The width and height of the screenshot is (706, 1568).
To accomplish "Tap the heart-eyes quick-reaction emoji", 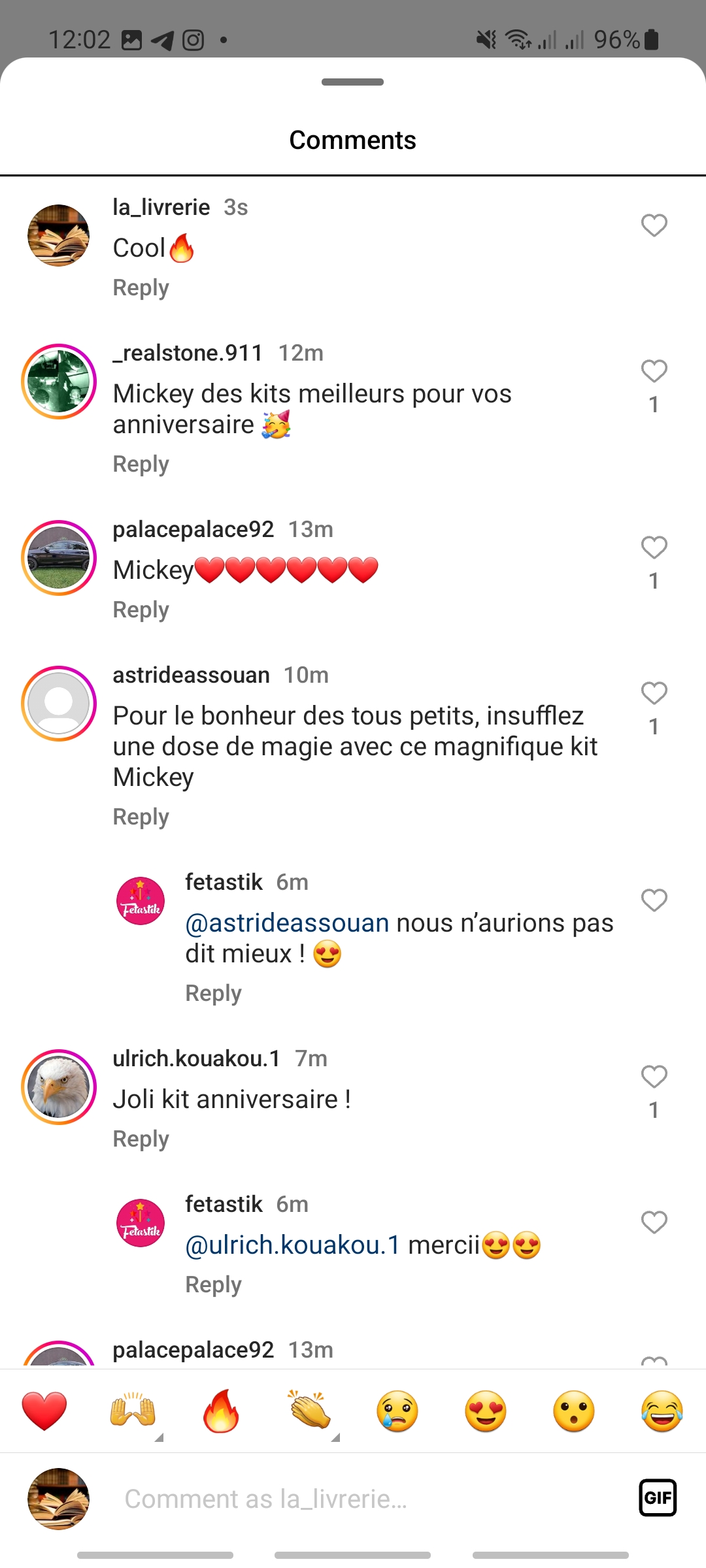I will click(486, 1411).
